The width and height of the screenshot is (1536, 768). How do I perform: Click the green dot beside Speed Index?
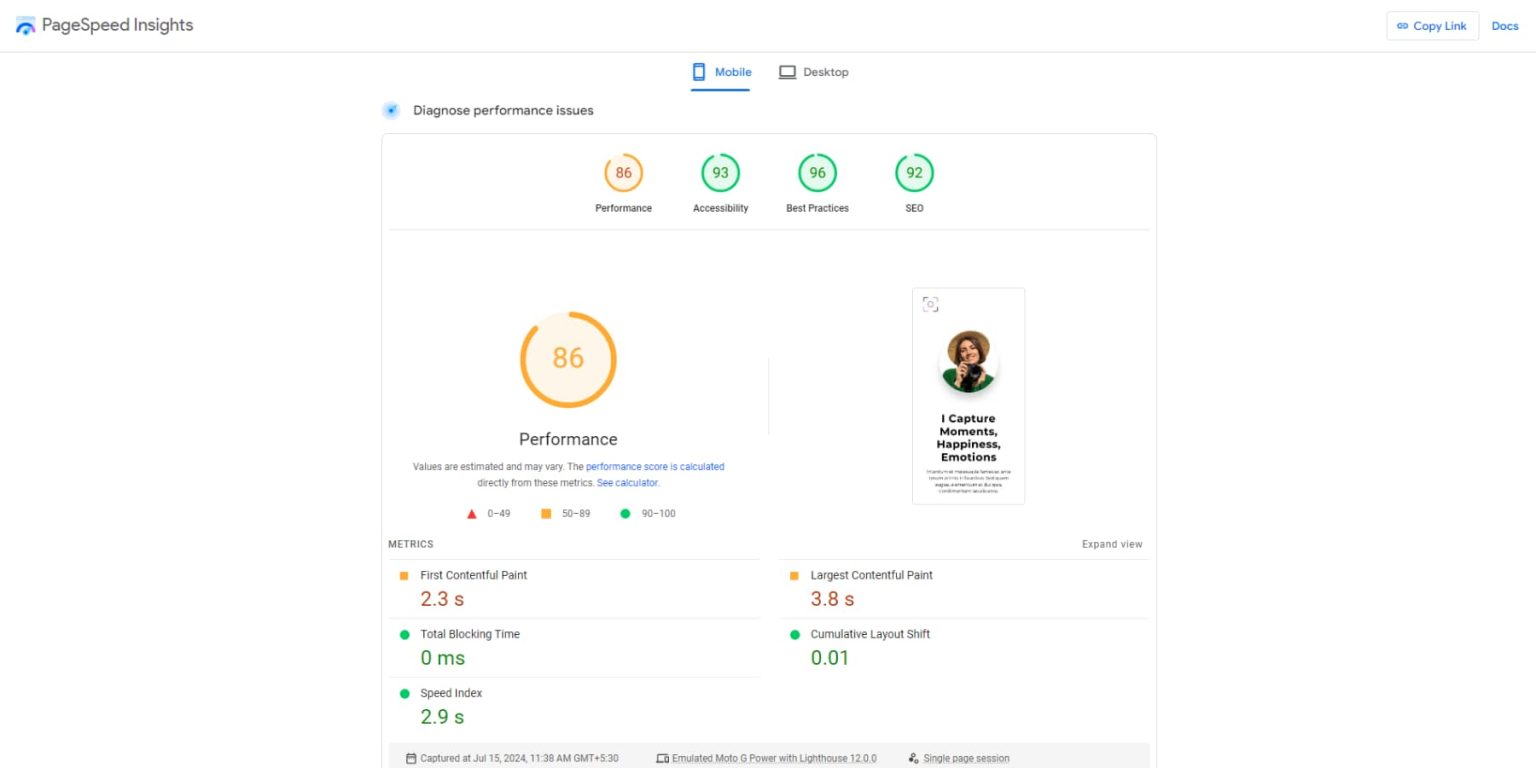[404, 694]
